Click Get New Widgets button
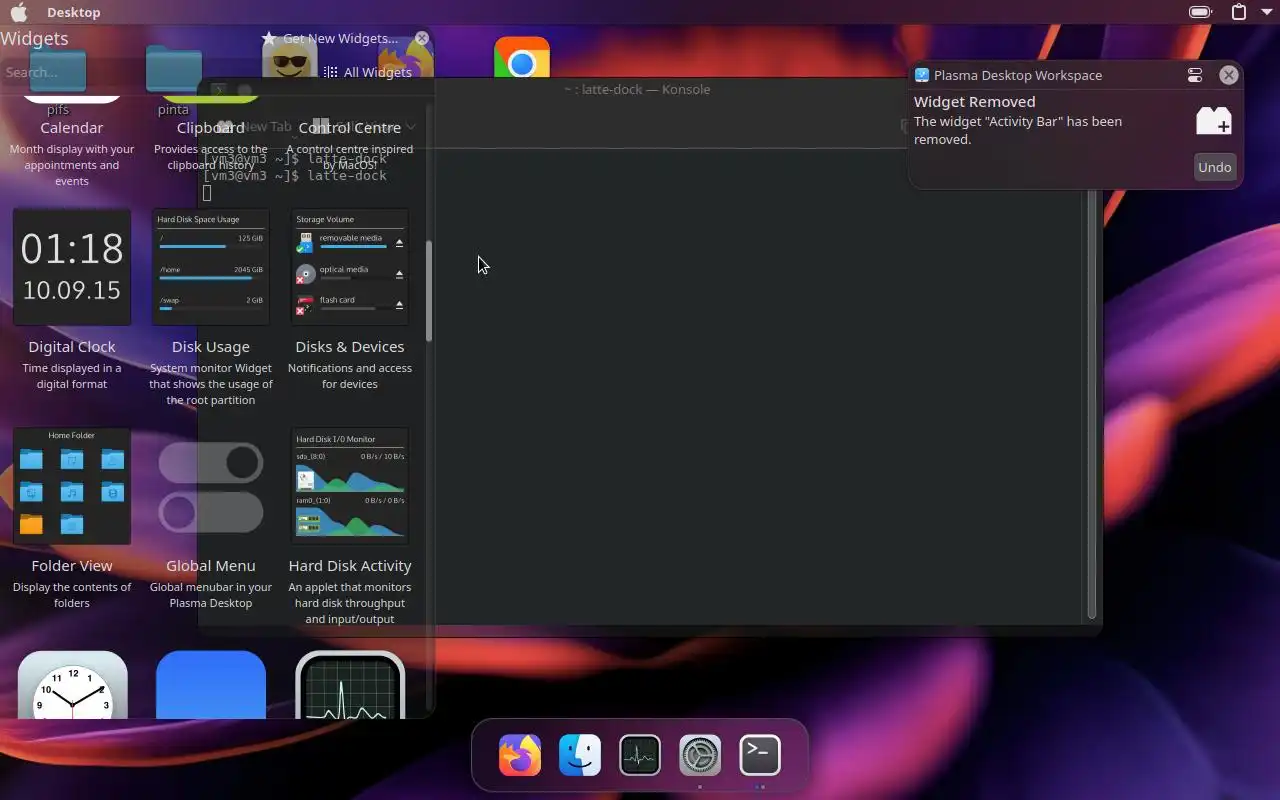This screenshot has height=800, width=1280. [x=331, y=38]
